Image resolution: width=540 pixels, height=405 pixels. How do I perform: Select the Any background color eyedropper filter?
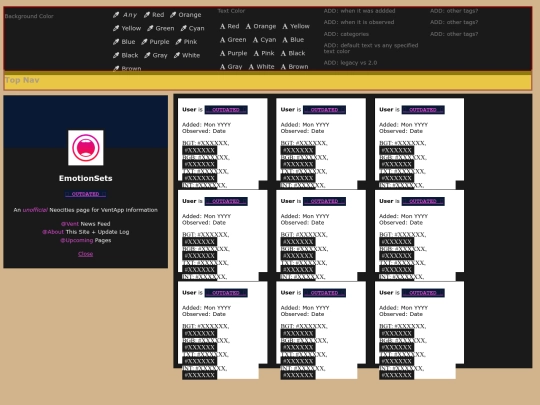coord(125,15)
